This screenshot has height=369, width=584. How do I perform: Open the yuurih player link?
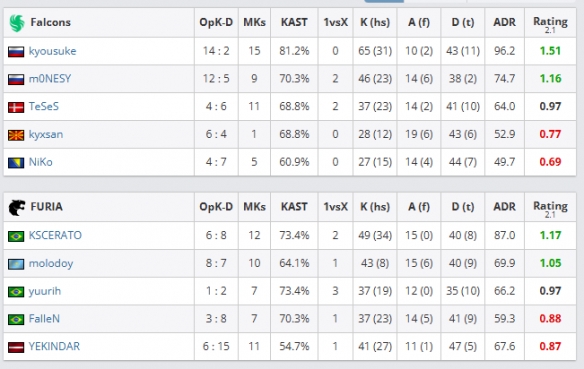pyautogui.click(x=45, y=291)
